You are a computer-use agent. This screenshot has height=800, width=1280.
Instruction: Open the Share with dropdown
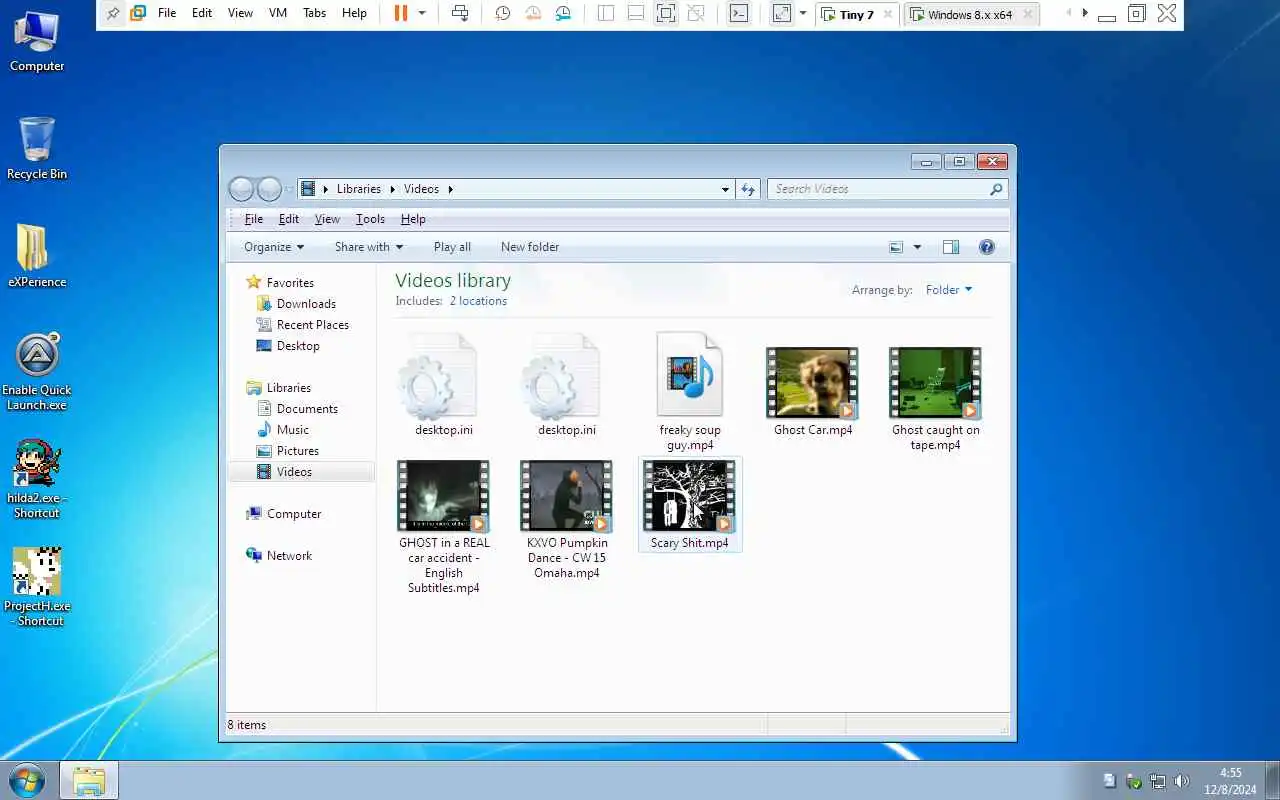point(369,247)
